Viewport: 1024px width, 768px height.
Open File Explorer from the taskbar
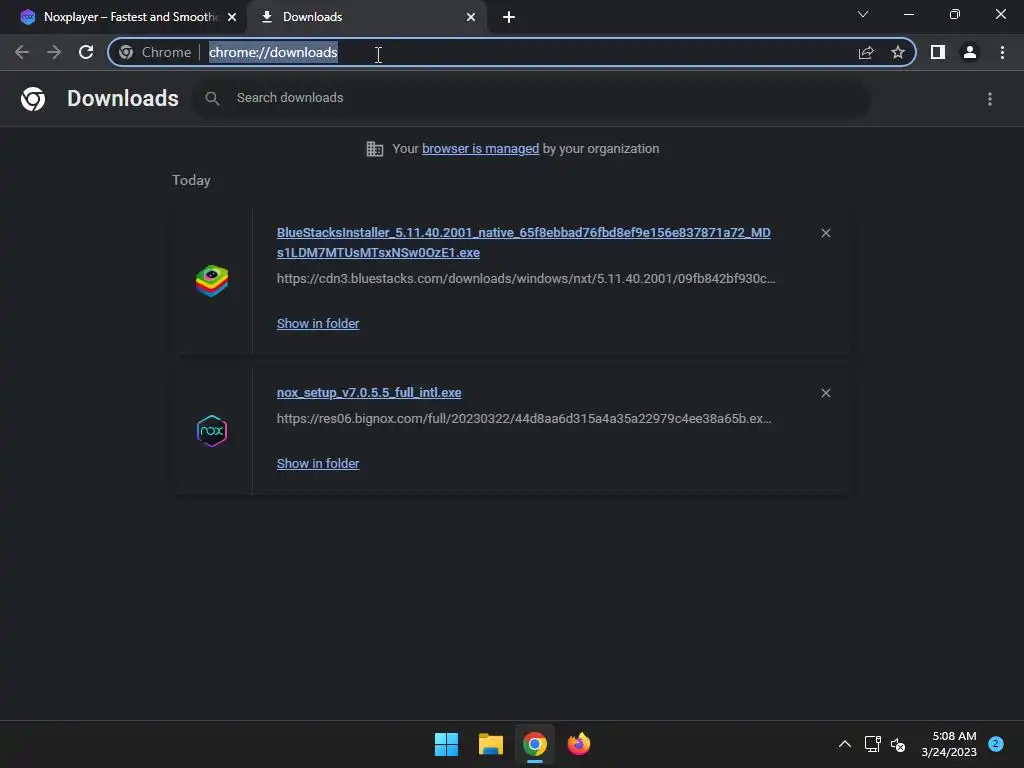pos(490,744)
